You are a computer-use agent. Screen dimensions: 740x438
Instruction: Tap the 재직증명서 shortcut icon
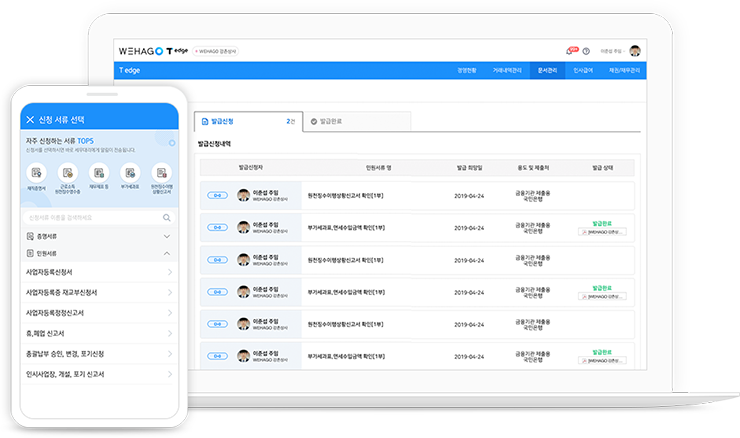36,173
